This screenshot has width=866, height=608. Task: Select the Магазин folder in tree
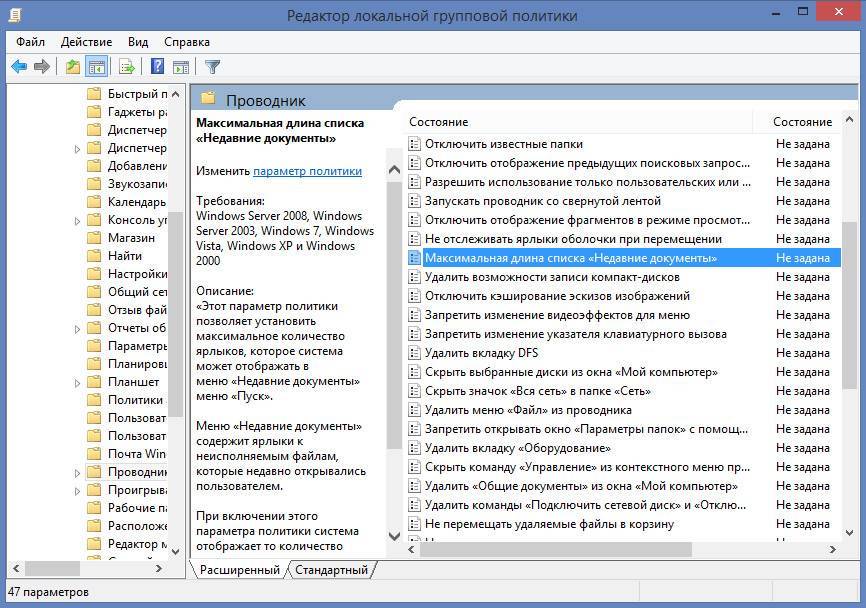pyautogui.click(x=131, y=238)
